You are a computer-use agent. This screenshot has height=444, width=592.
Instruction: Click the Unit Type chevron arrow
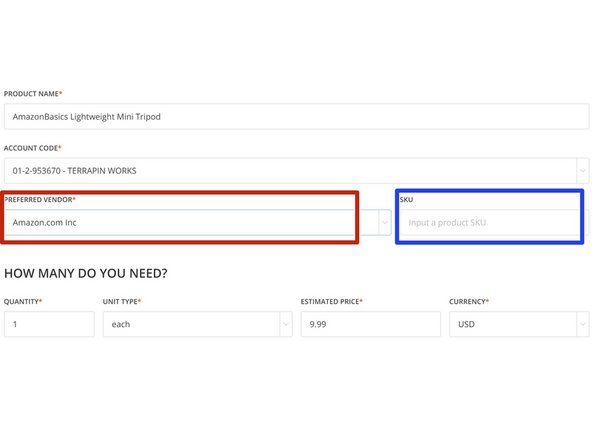tap(286, 324)
